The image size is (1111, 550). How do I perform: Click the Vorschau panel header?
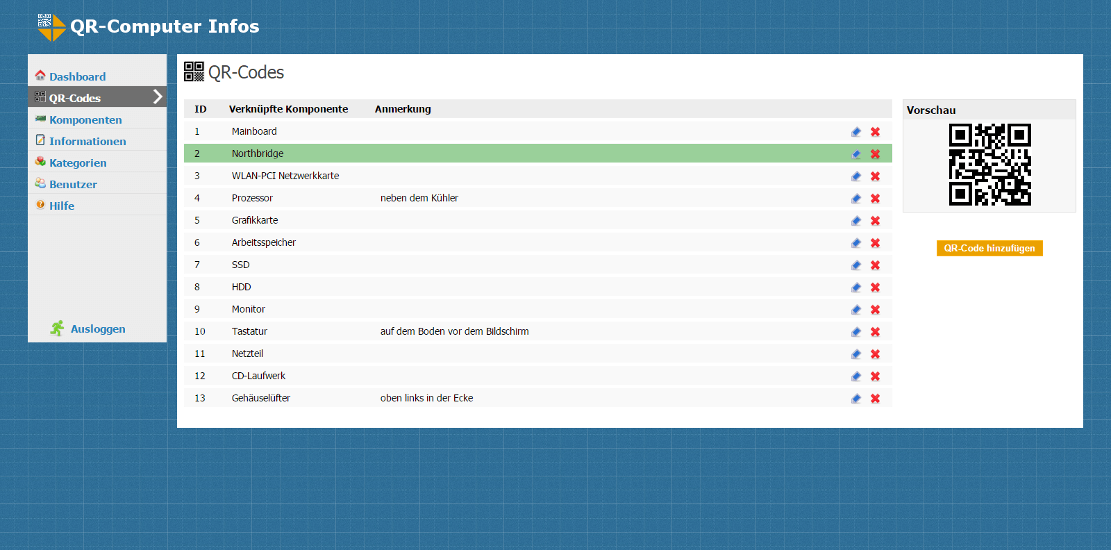pyautogui.click(x=988, y=110)
